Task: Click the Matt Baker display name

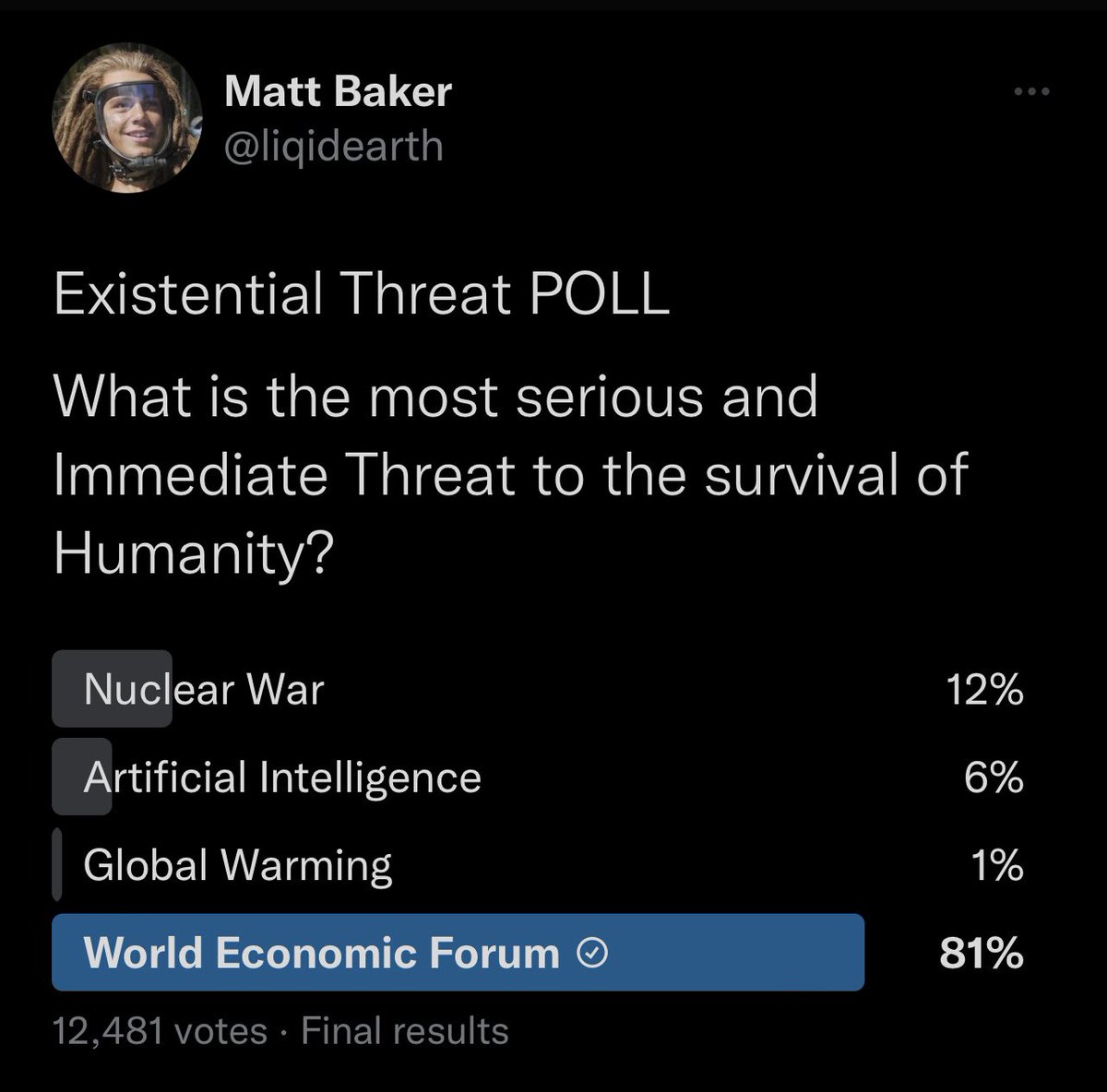Action: click(x=338, y=90)
